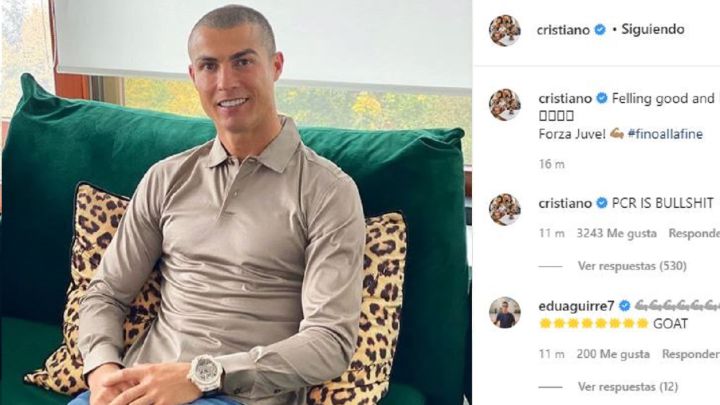
Task: Open the #finoallafine hashtag
Action: pyautogui.click(x=665, y=134)
